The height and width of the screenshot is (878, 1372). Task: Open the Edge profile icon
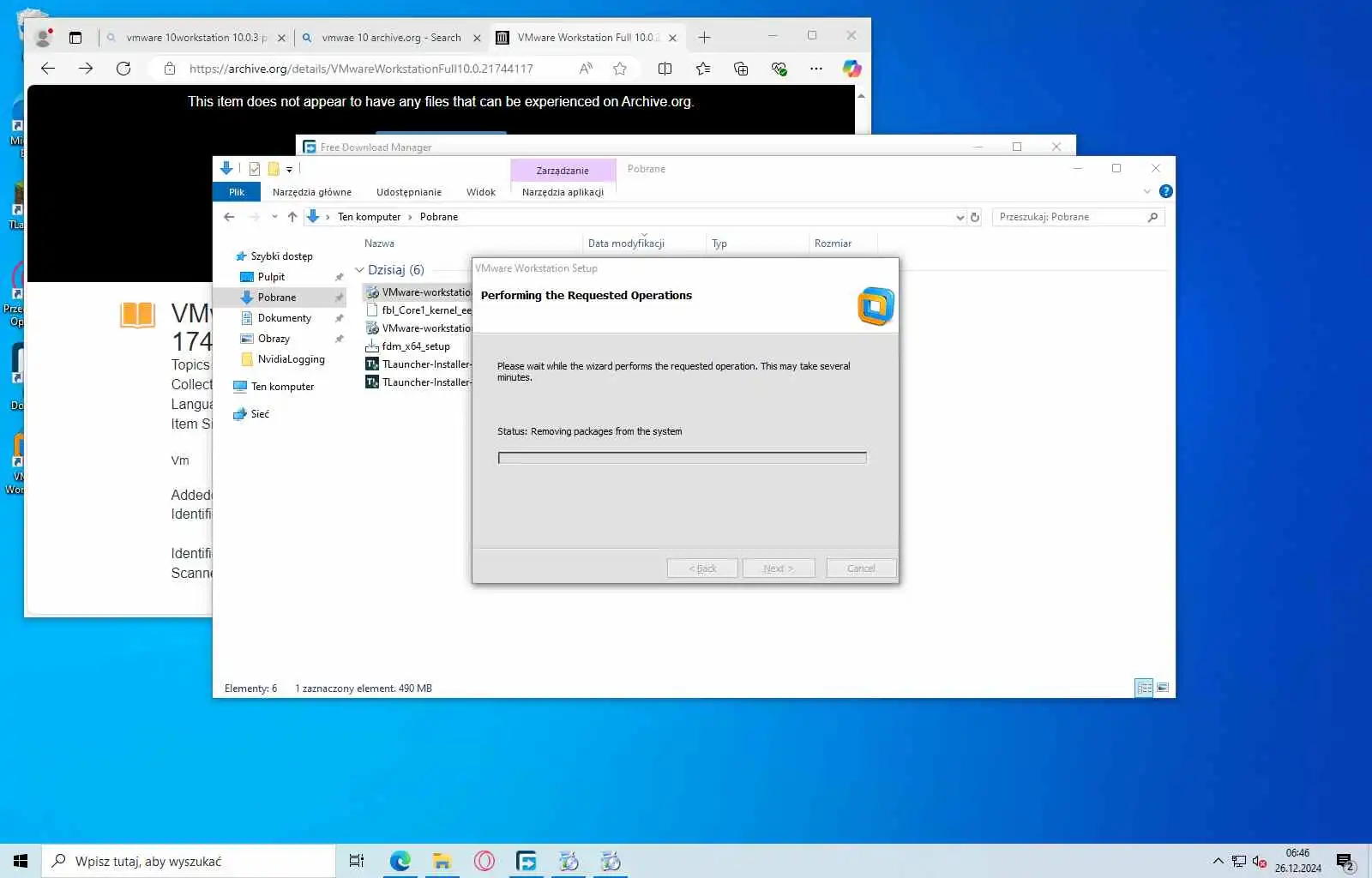click(43, 38)
